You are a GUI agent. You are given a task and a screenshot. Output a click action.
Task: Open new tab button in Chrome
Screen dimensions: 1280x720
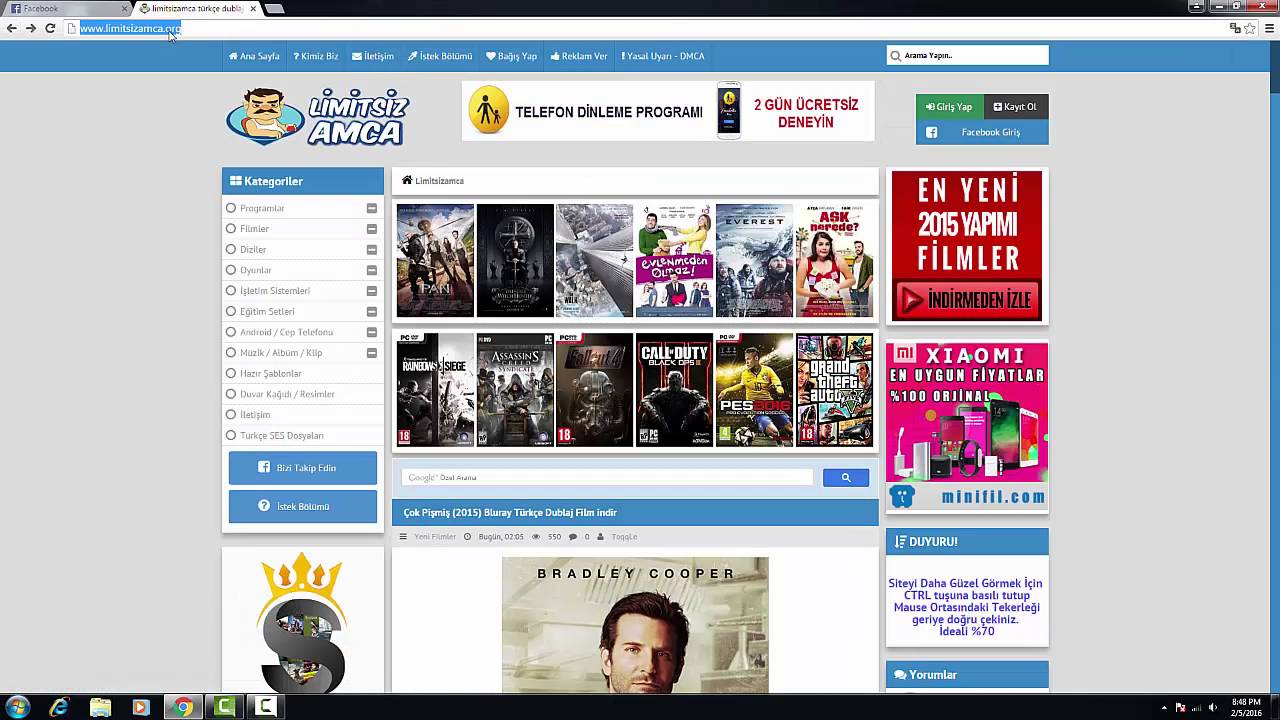[274, 9]
